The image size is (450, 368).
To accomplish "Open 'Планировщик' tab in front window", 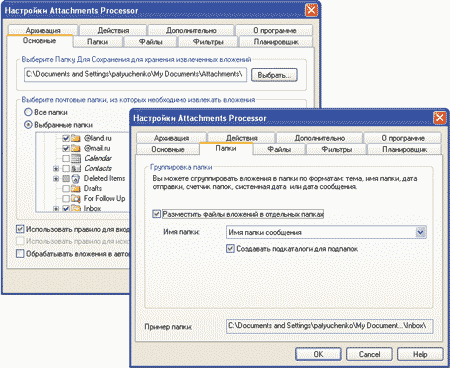I will tap(404, 149).
